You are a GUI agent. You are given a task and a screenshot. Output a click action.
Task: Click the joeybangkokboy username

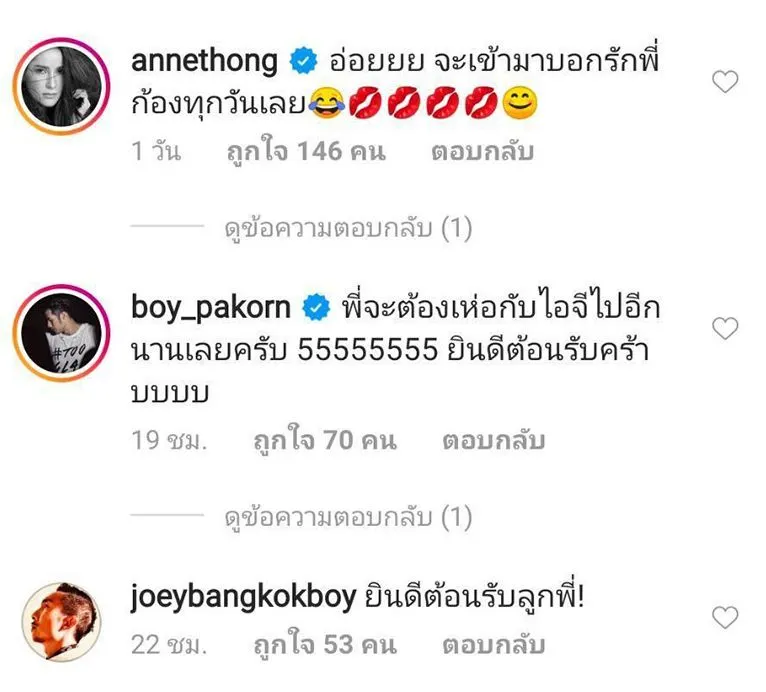pos(243,598)
